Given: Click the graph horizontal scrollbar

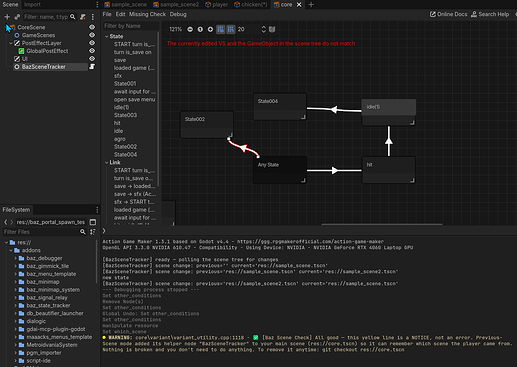Looking at the screenshot, I should click(382, 224).
